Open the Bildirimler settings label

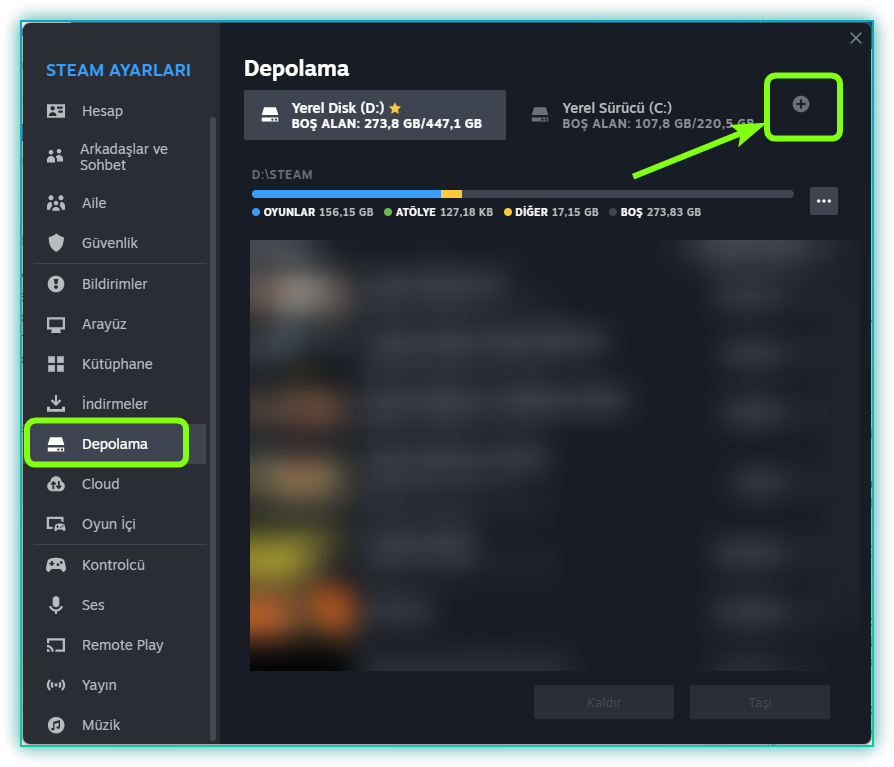click(x=115, y=284)
